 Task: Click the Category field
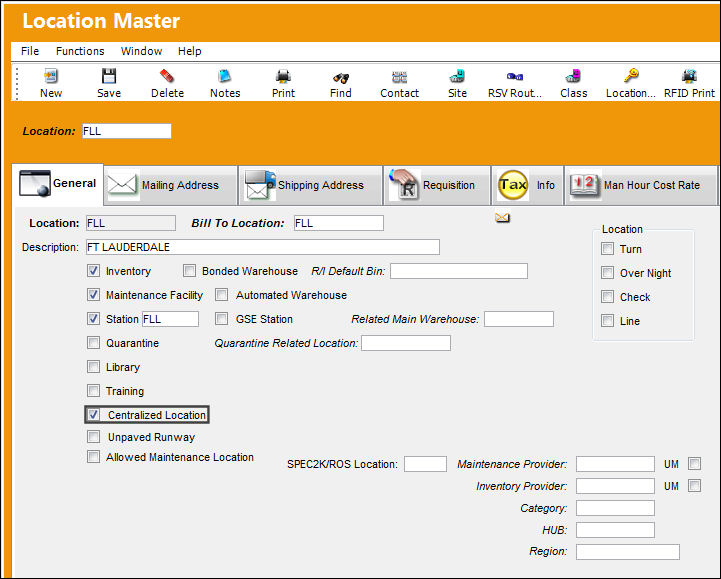615,508
